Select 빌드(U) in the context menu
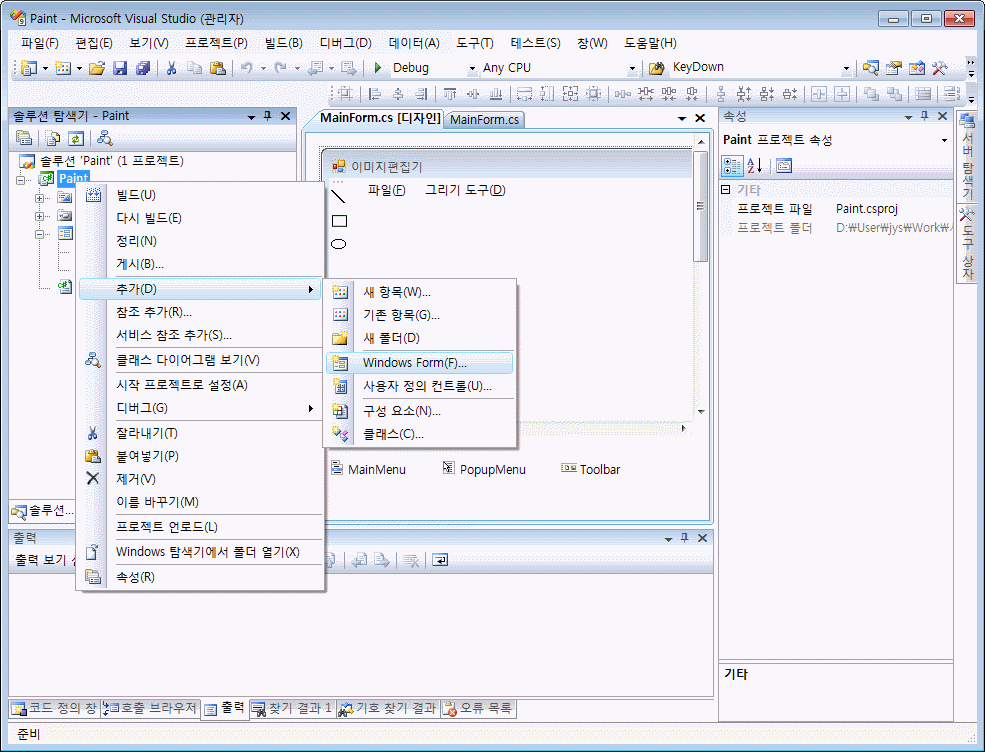985x752 pixels. coord(200,195)
